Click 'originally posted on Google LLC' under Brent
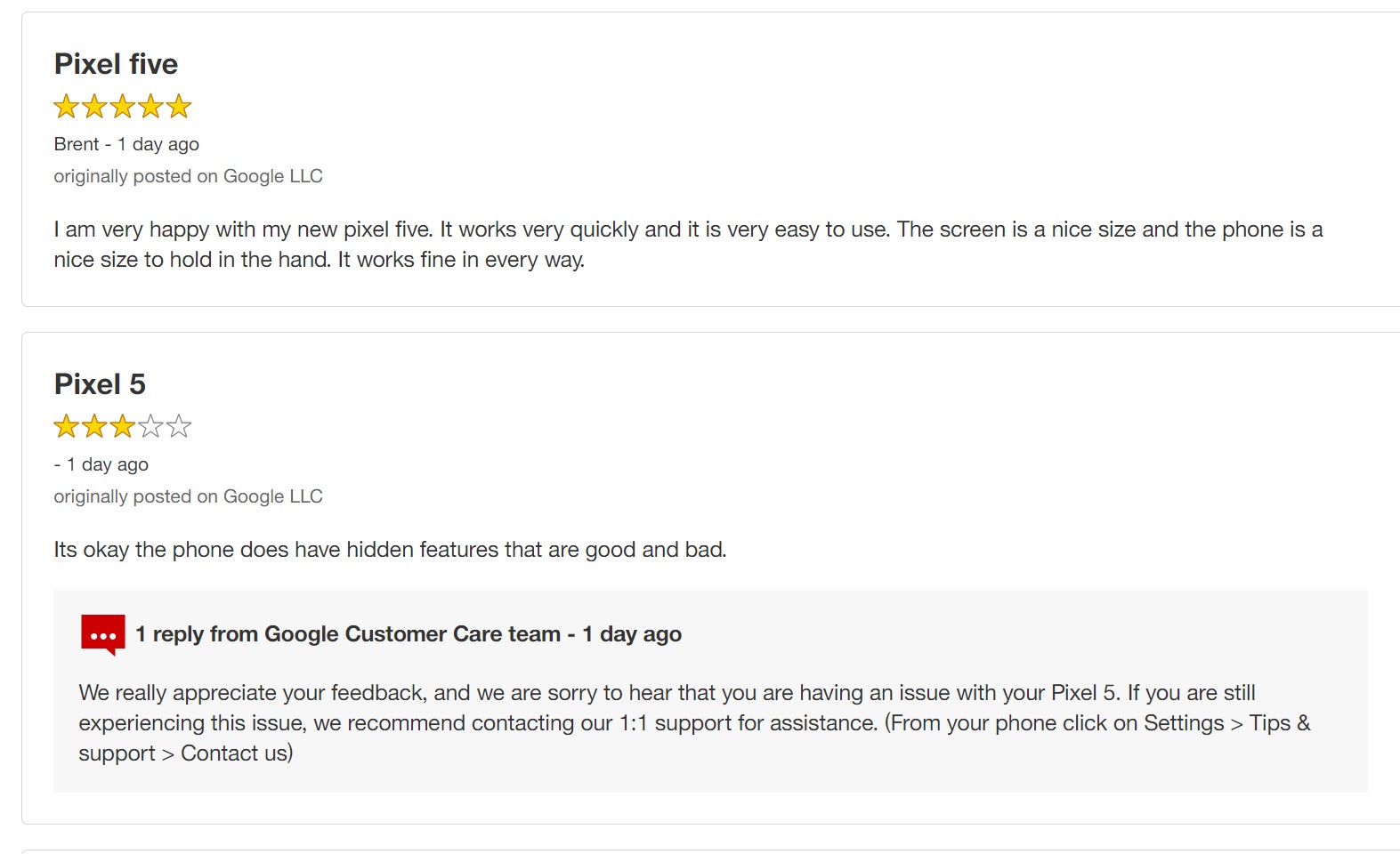Image resolution: width=1400 pixels, height=854 pixels. click(188, 176)
